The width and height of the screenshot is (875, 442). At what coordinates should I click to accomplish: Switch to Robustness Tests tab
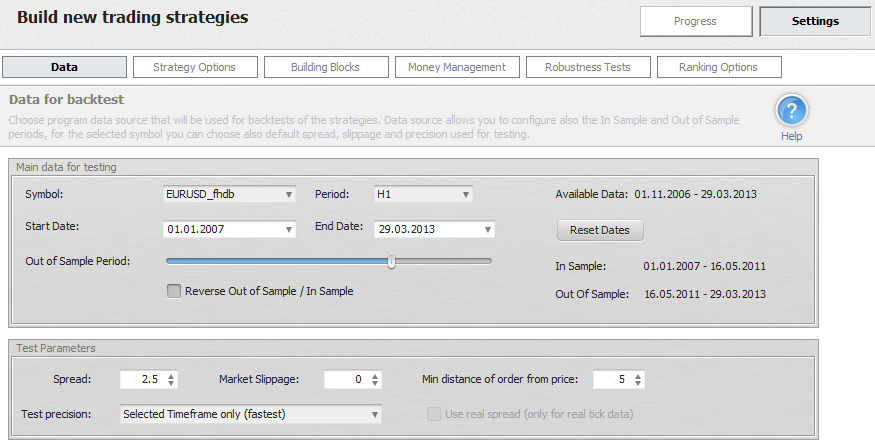coord(588,67)
